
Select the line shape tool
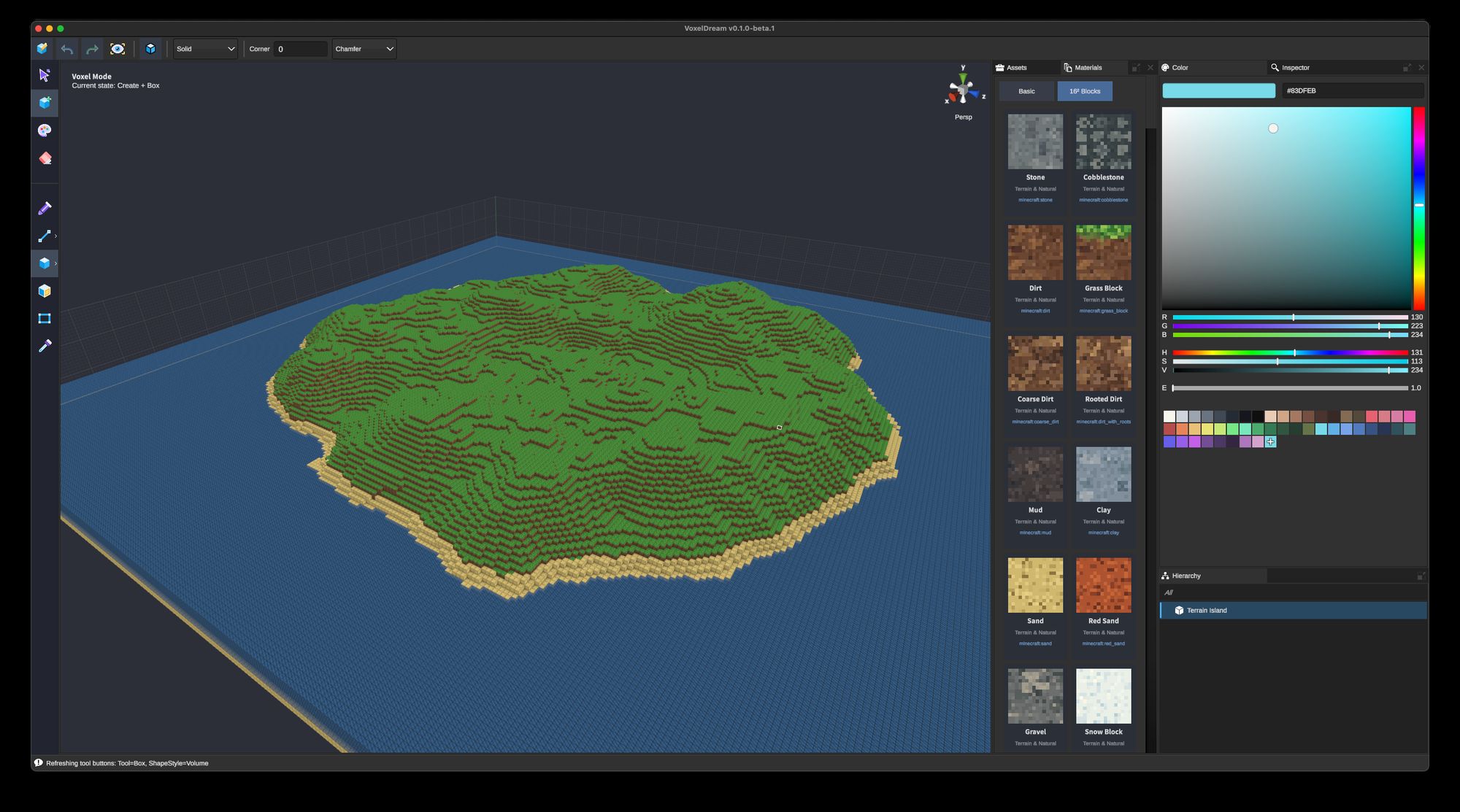[45, 236]
